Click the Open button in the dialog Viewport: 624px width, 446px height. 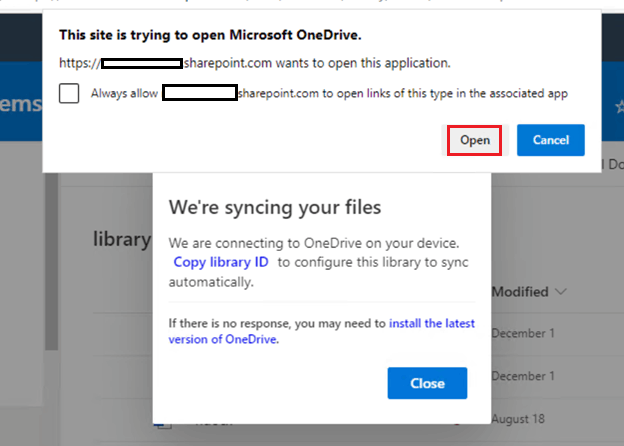(x=474, y=140)
